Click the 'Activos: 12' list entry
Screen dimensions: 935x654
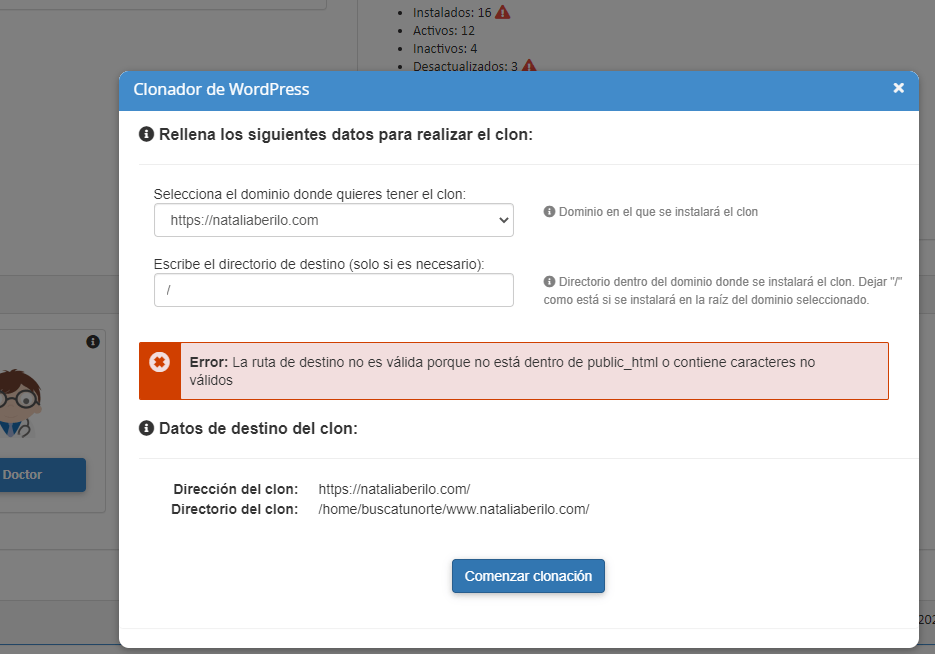tap(444, 30)
